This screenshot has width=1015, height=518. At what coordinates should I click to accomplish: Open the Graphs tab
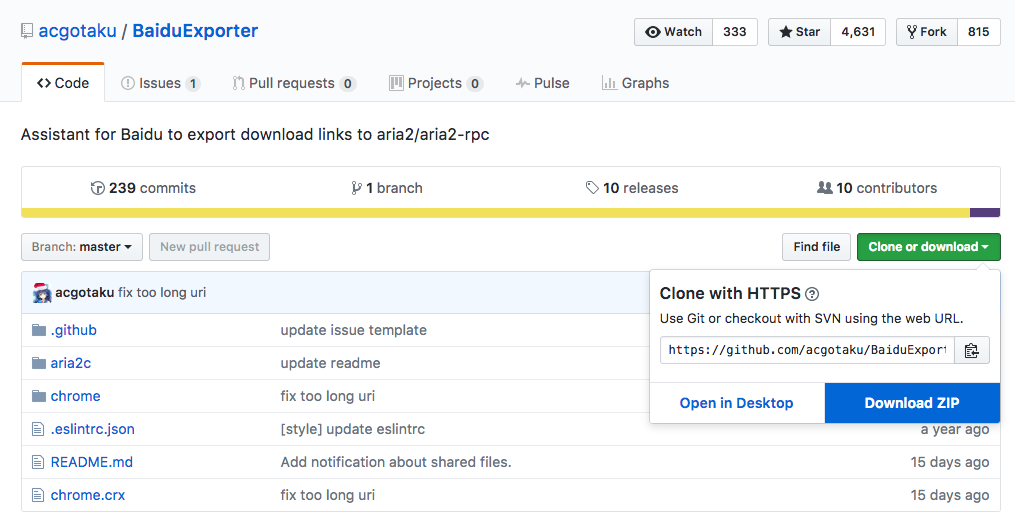pyautogui.click(x=636, y=83)
